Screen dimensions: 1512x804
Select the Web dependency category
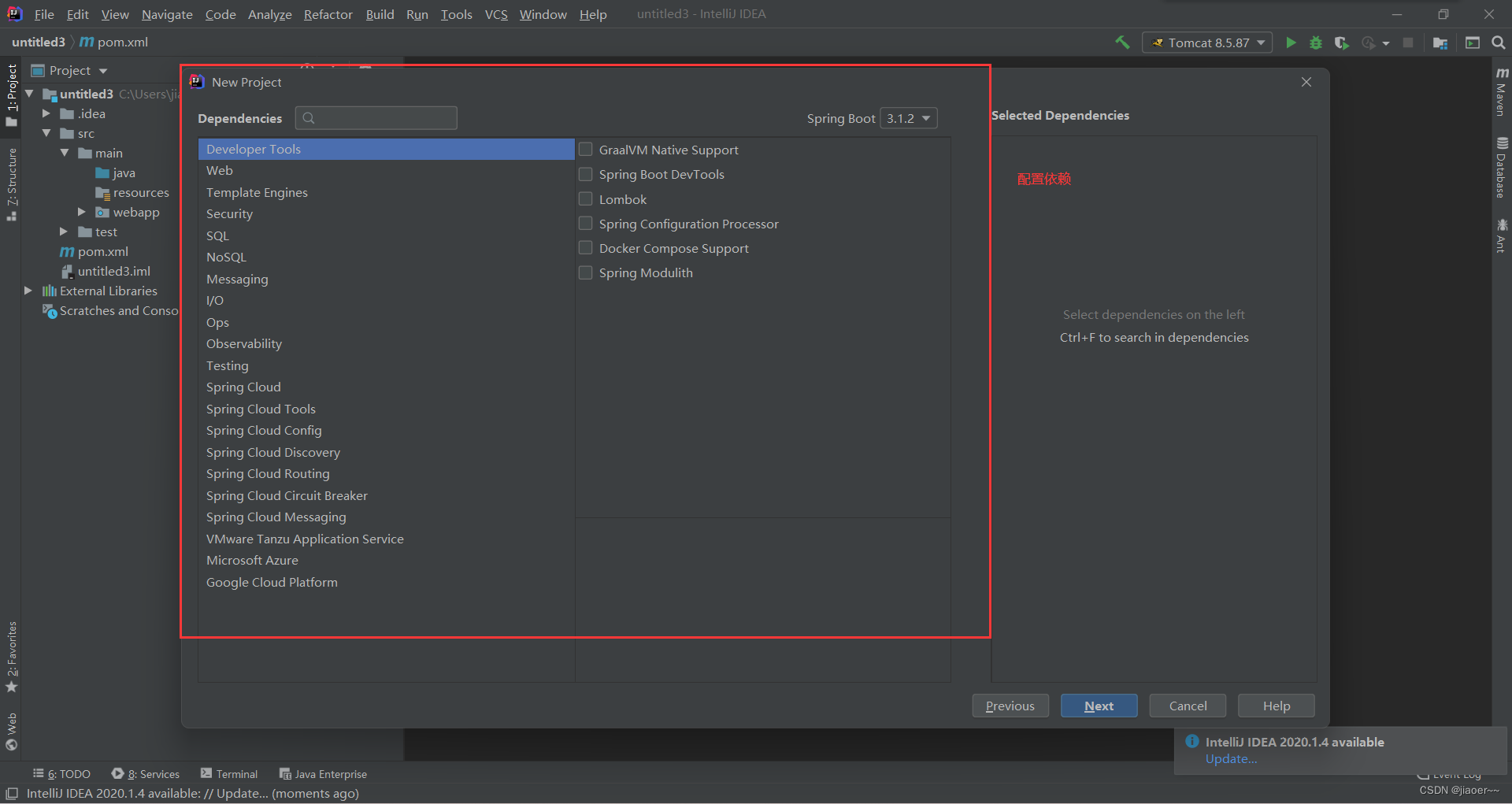tap(386, 171)
